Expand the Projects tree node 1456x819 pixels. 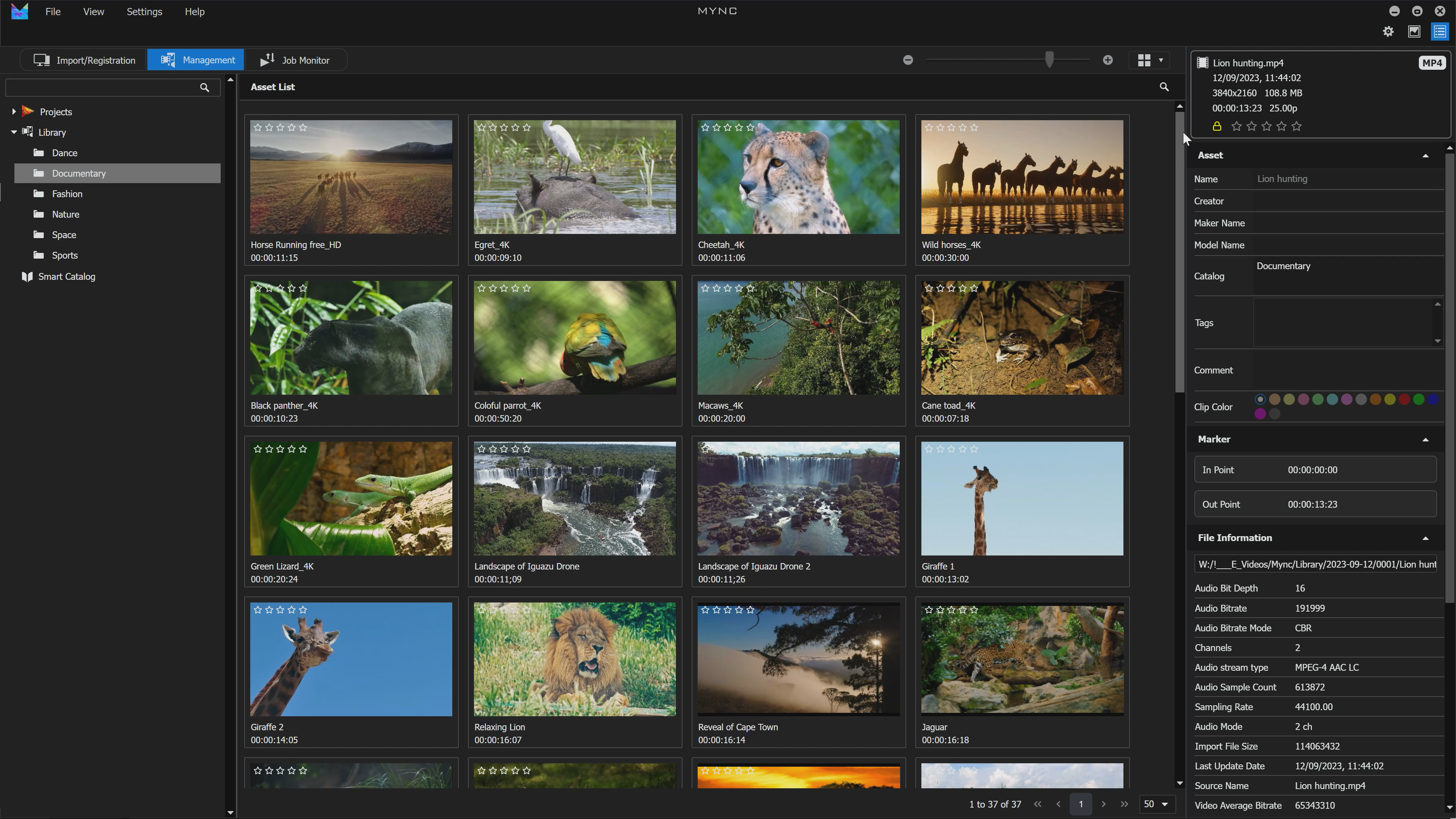pyautogui.click(x=14, y=112)
